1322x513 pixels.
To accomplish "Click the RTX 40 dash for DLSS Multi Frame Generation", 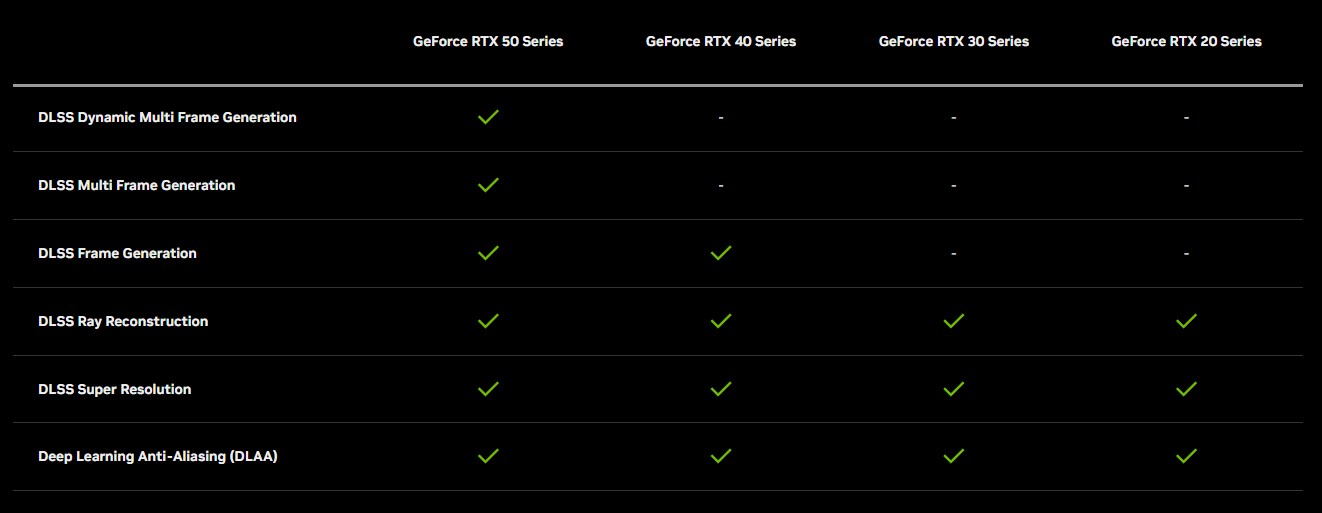I will pos(720,186).
